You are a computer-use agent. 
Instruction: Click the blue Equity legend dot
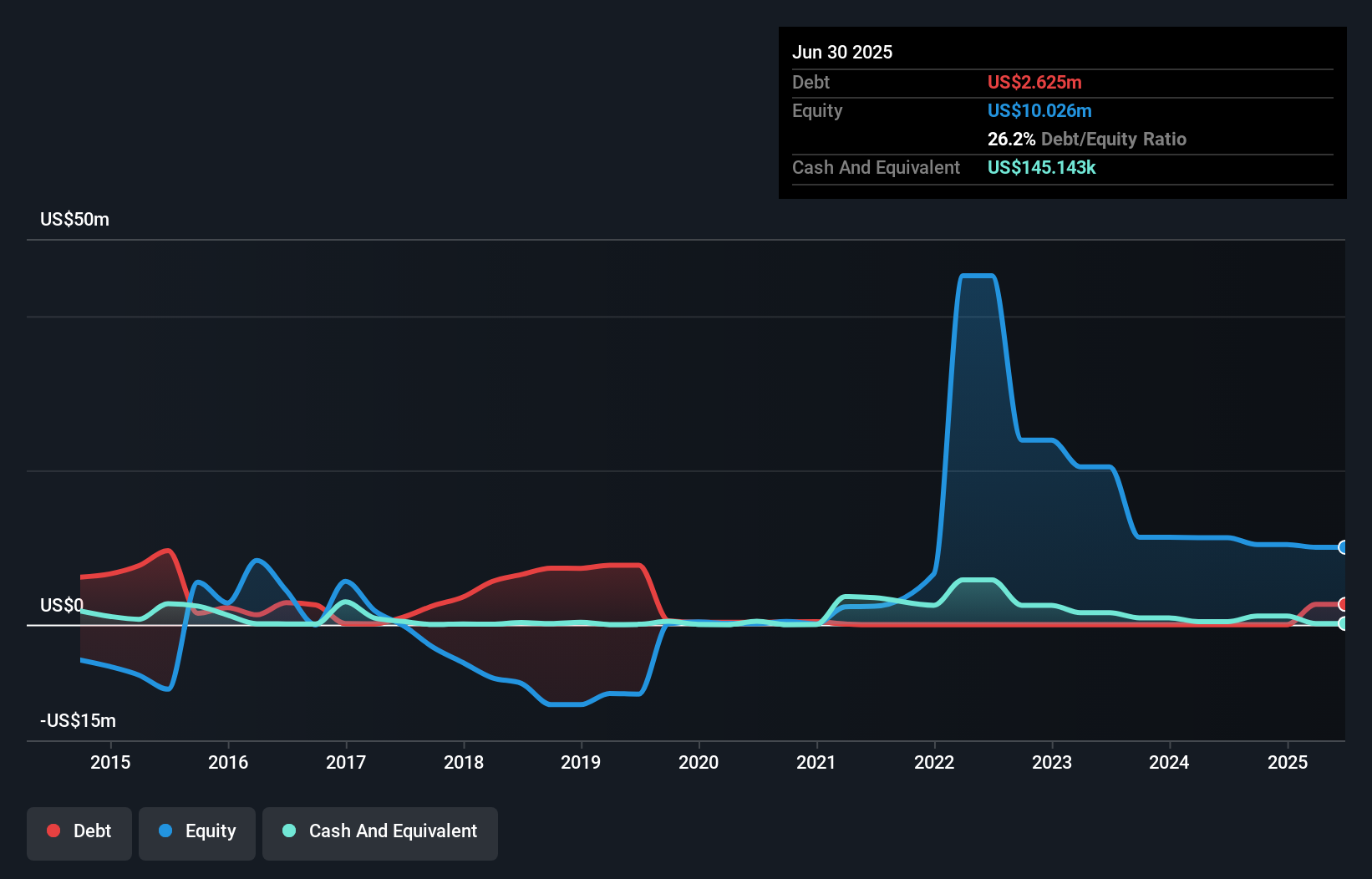pos(165,831)
